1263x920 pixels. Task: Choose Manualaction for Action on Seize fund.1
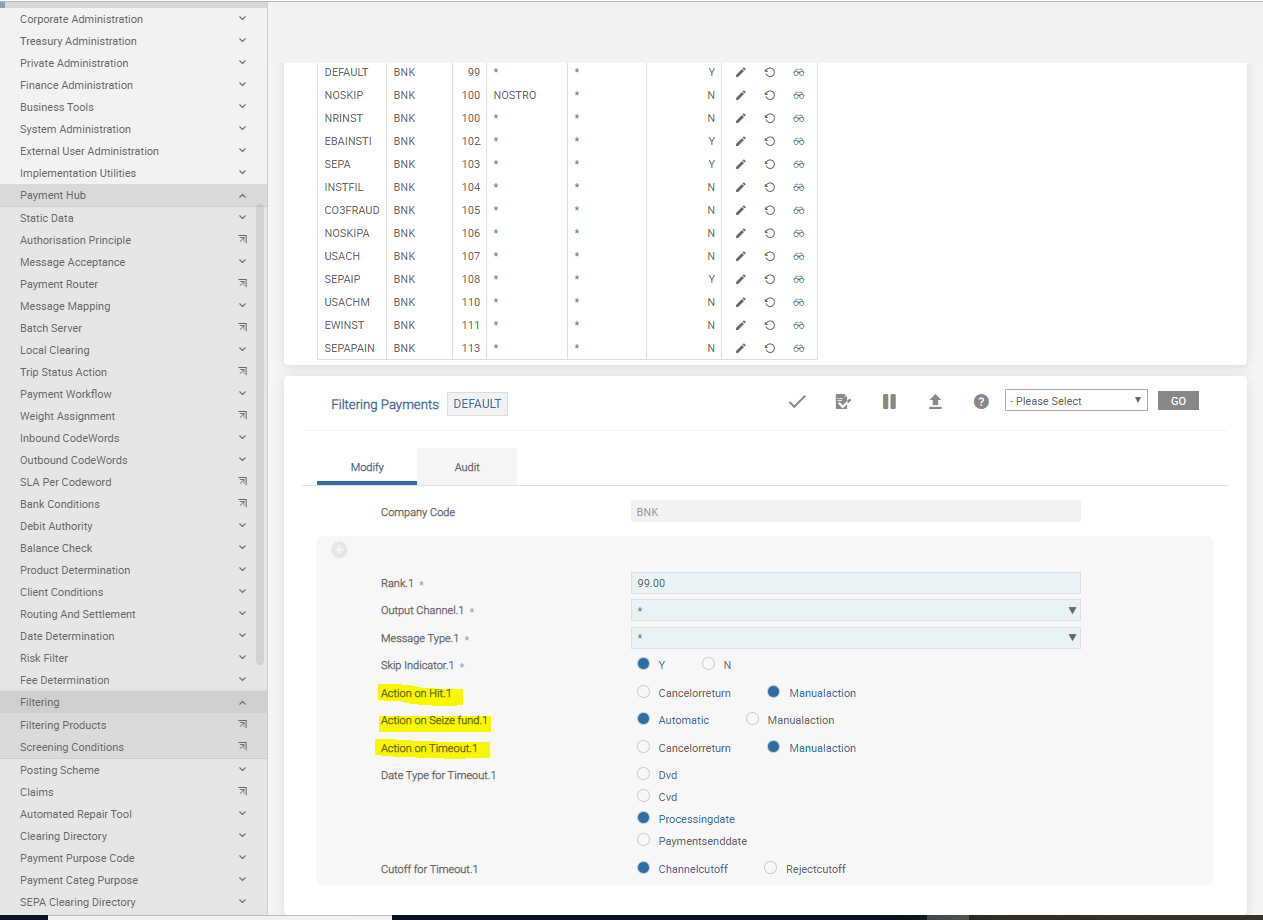point(753,719)
